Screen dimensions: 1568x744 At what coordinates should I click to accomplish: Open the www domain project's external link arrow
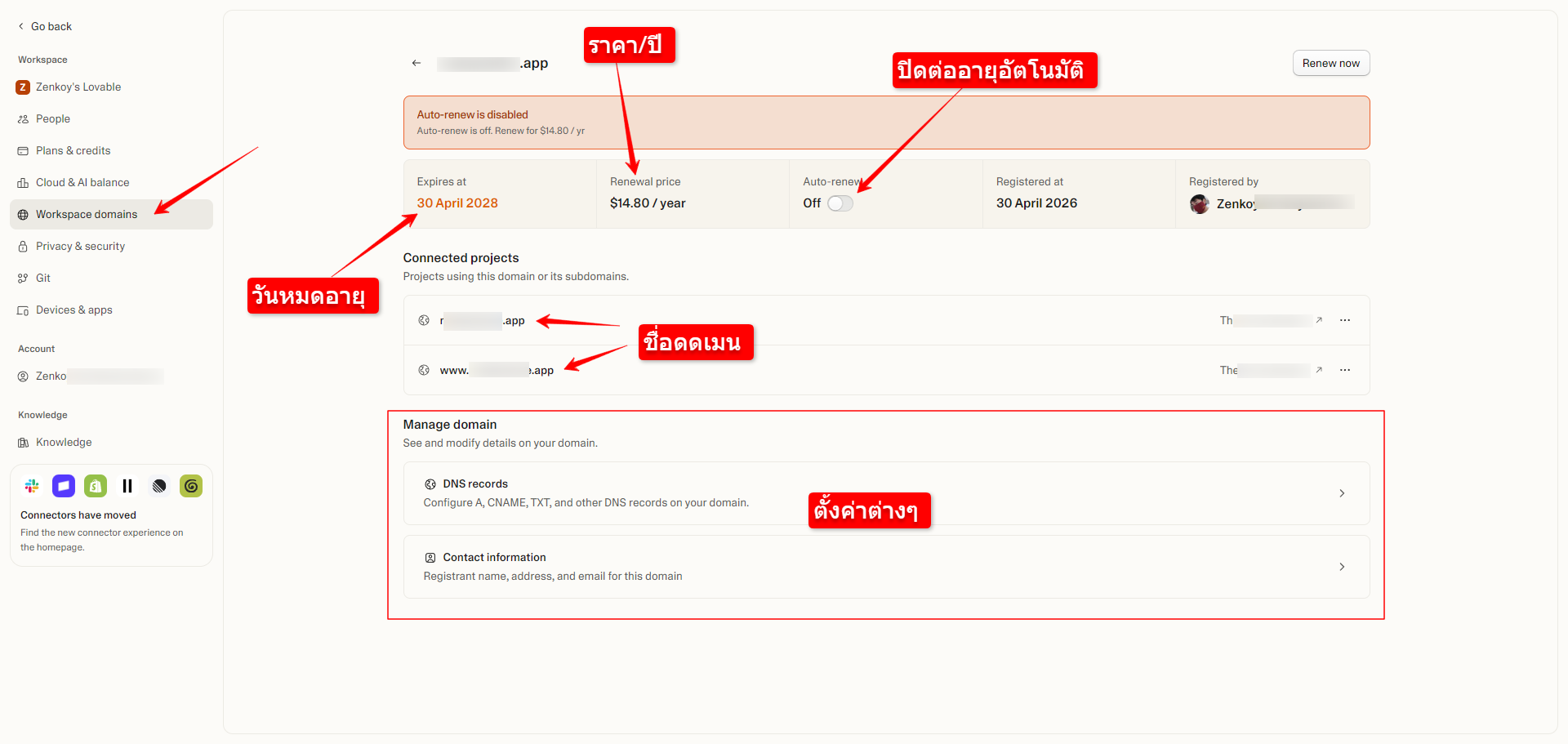(x=1319, y=370)
